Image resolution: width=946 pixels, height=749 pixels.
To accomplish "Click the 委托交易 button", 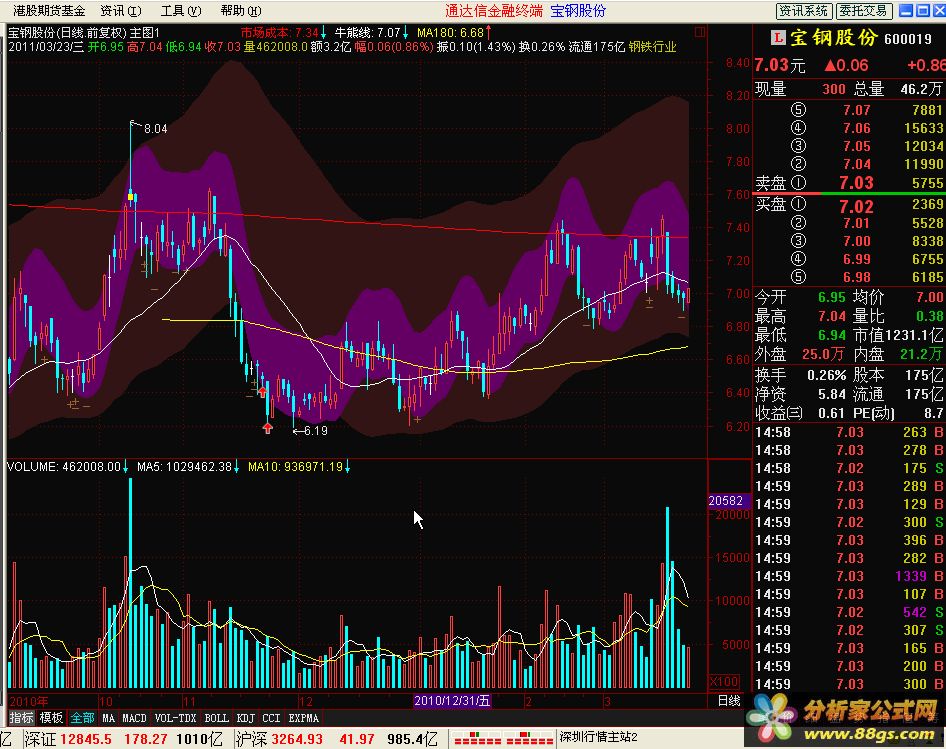I will (863, 11).
